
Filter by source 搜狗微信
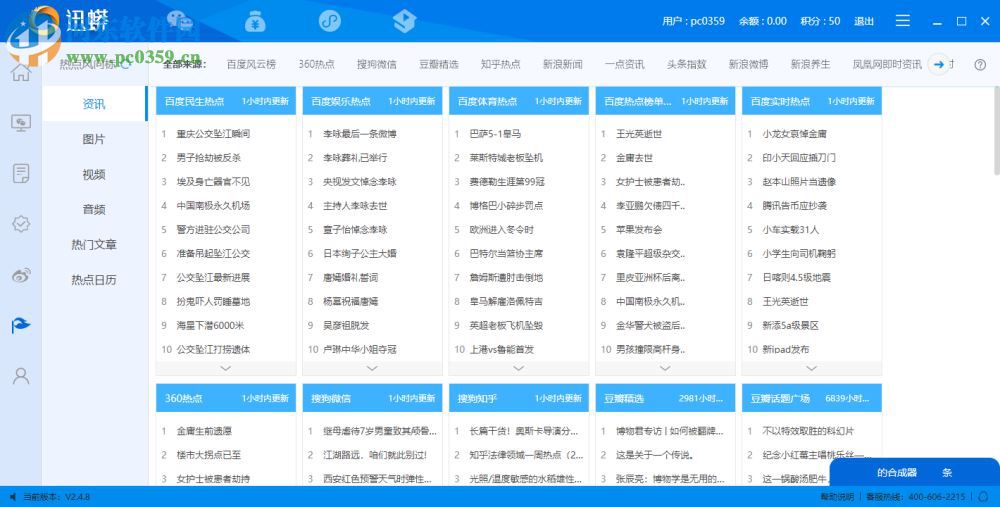pos(376,64)
